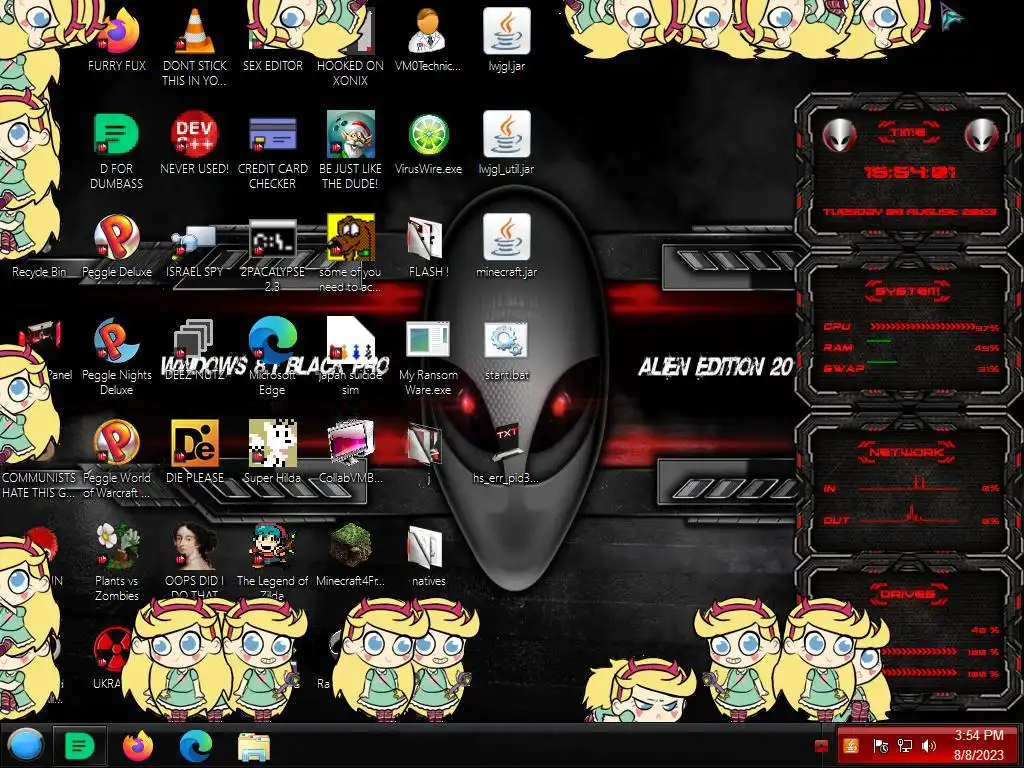Image resolution: width=1024 pixels, height=768 pixels.
Task: Open the CREDIT CARD CHECKER shortcut
Action: (x=272, y=134)
